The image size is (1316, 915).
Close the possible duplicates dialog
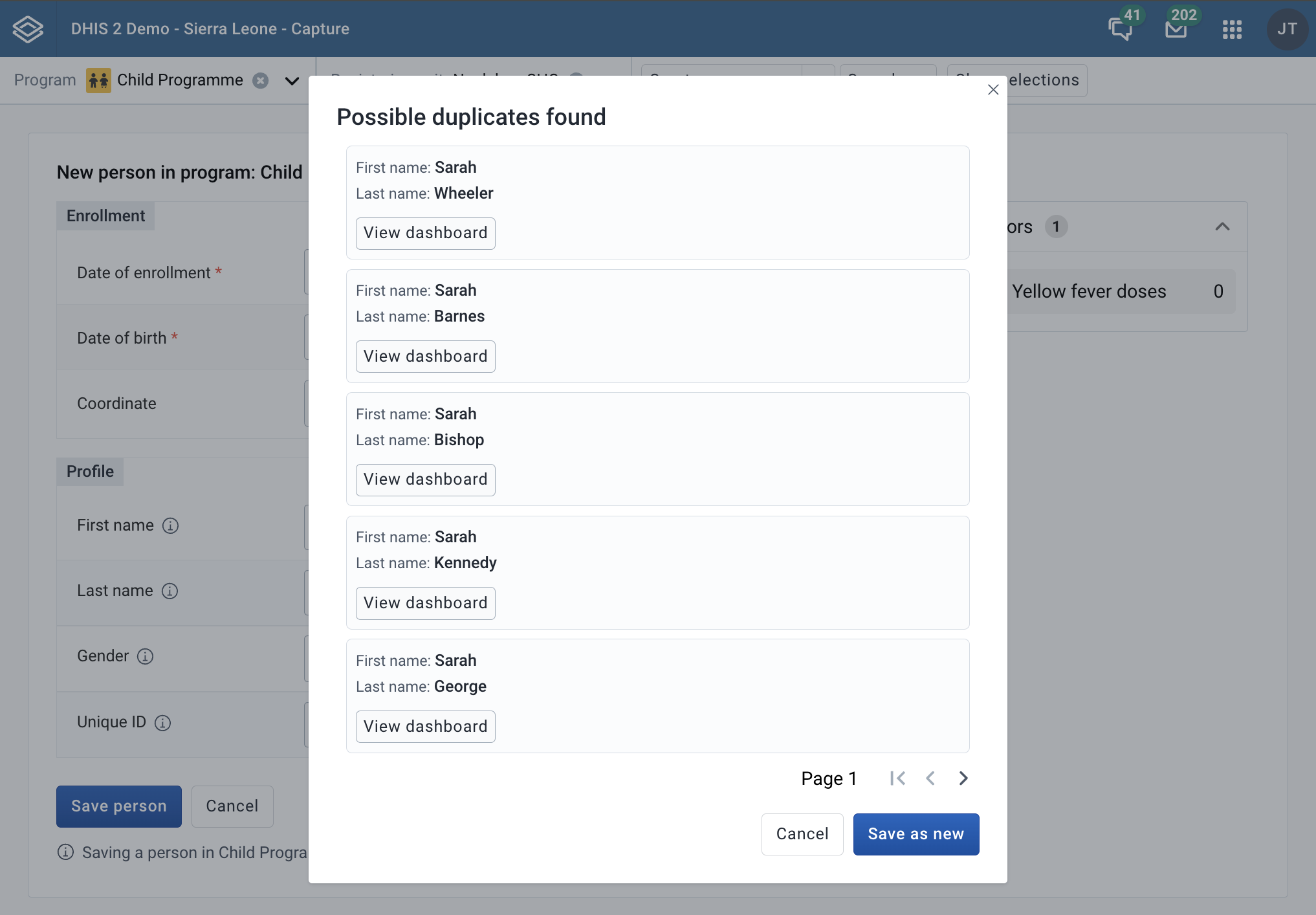(993, 90)
